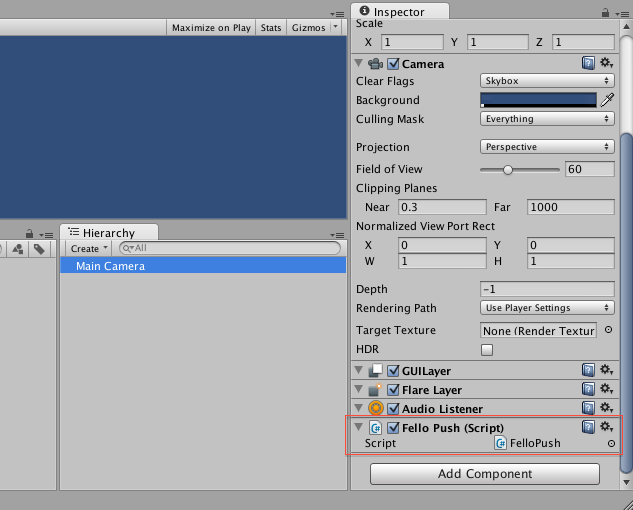Image resolution: width=633 pixels, height=510 pixels.
Task: Toggle Stats overlay in Game view
Action: pyautogui.click(x=271, y=28)
